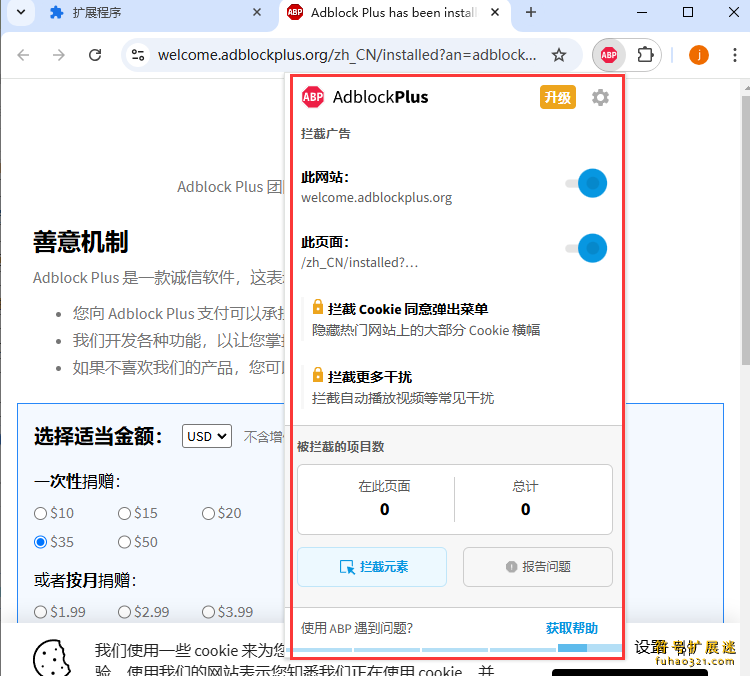Click lock icon beside 拦截 Cookie 同意弹出菜单

318,306
